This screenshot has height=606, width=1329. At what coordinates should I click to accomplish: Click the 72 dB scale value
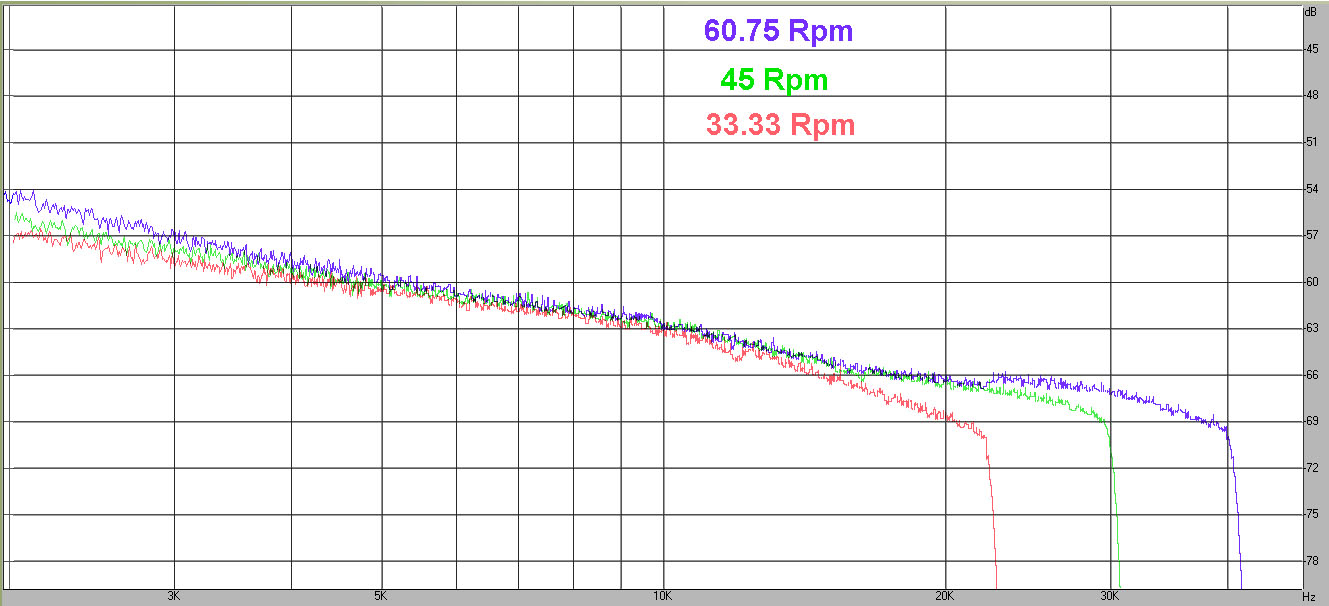tap(1310, 468)
